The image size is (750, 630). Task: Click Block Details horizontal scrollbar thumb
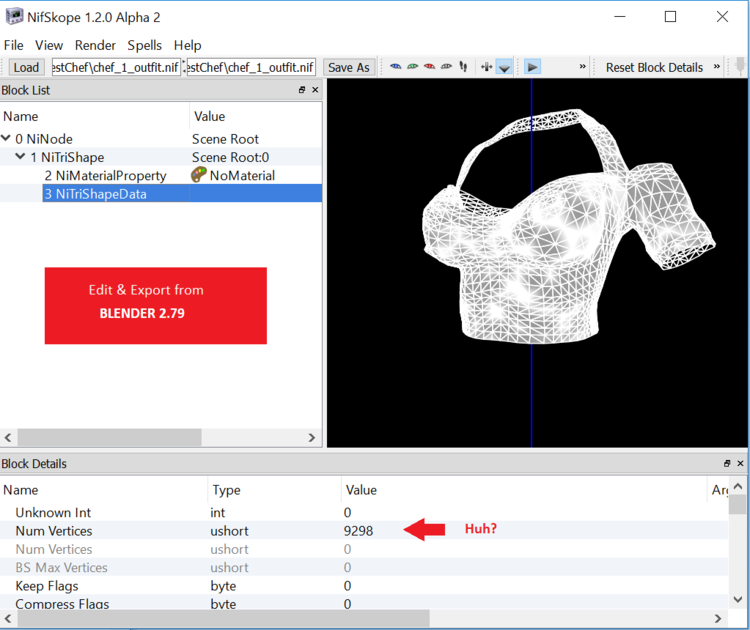click(223, 618)
